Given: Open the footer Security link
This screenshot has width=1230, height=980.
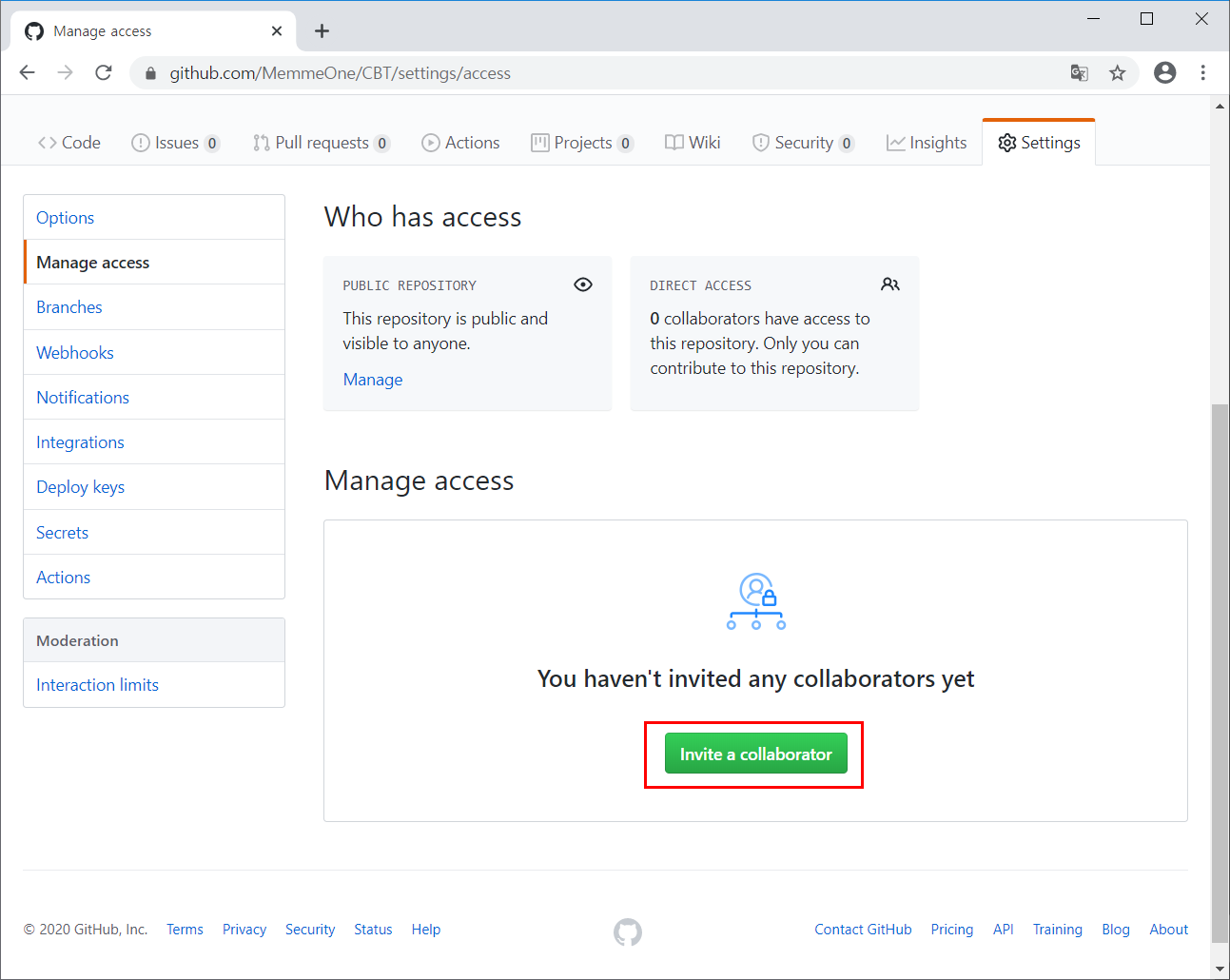Looking at the screenshot, I should point(310,930).
